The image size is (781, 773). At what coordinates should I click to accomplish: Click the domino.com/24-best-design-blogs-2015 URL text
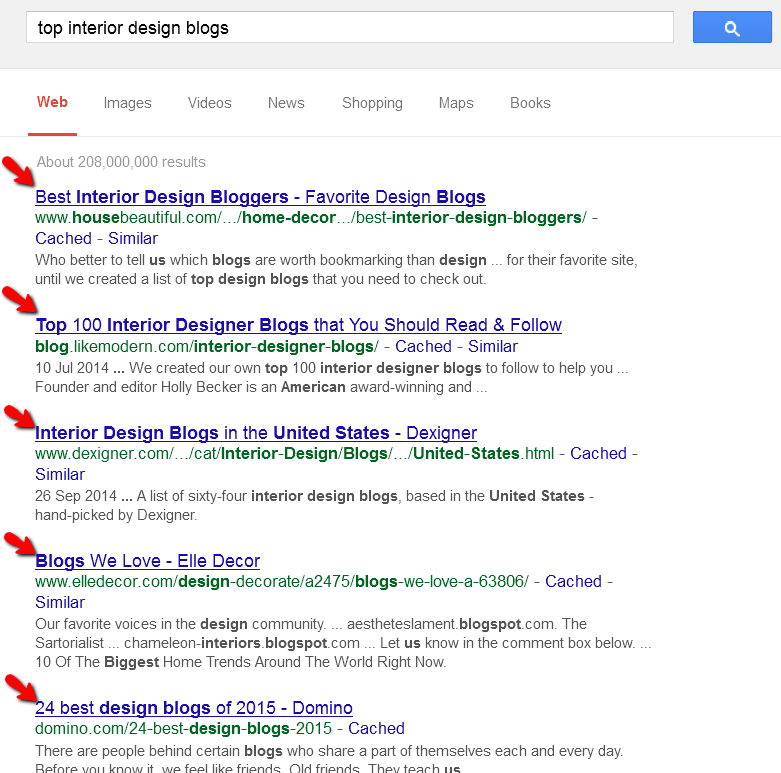point(183,728)
